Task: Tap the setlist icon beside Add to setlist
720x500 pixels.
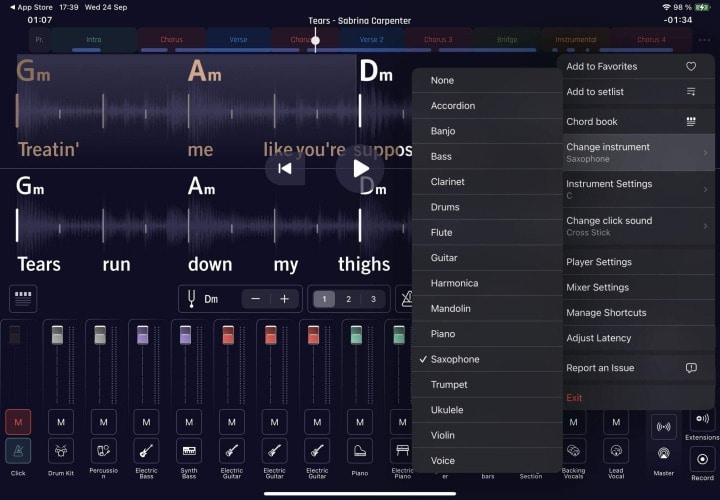Action: click(691, 91)
